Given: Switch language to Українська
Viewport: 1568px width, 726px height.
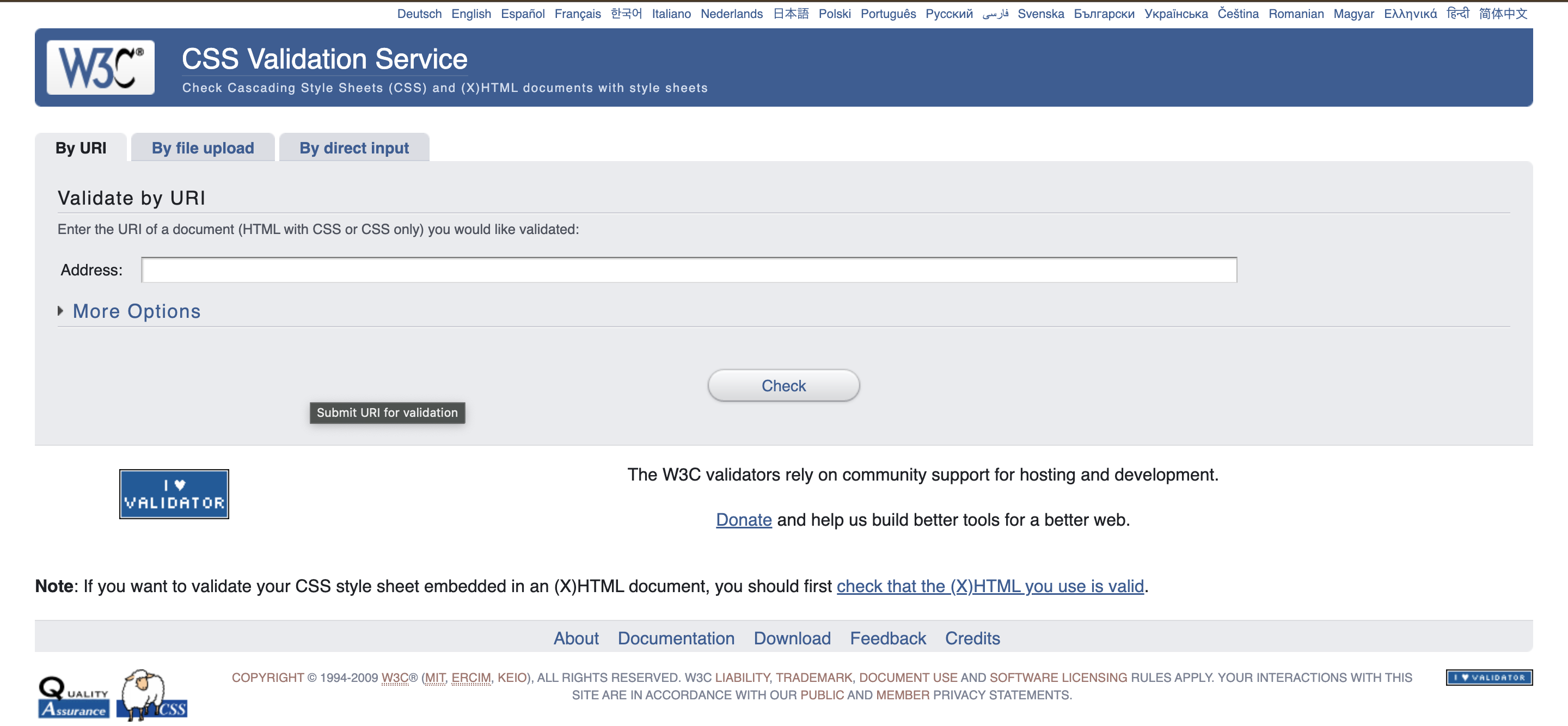Looking at the screenshot, I should click(1176, 14).
